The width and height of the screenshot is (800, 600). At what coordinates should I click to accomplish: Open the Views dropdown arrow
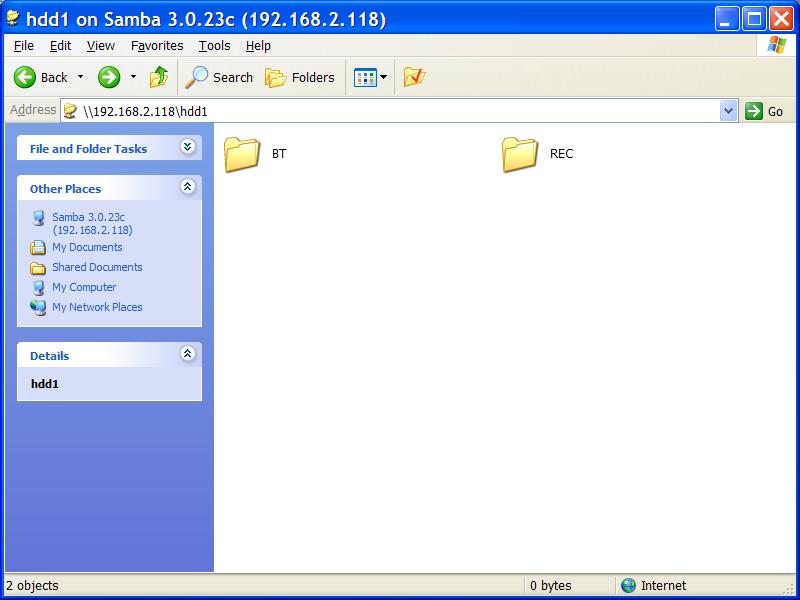tap(384, 77)
